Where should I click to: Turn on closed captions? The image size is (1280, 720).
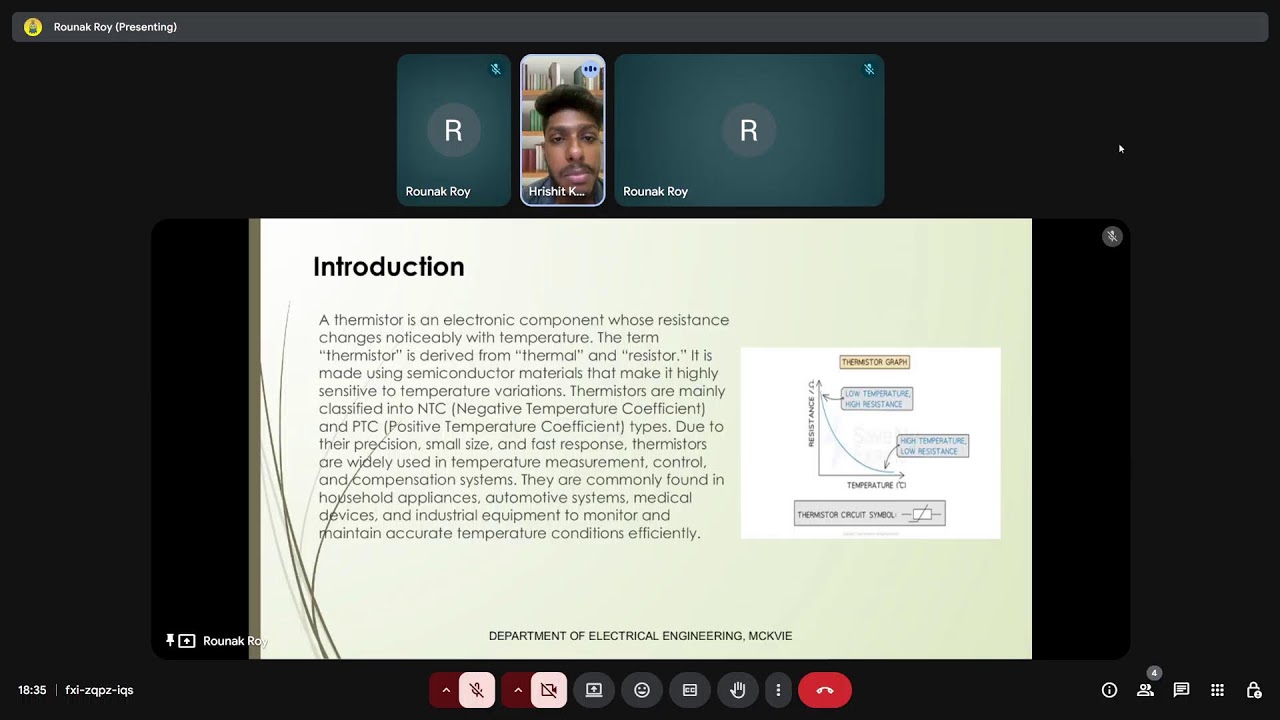tap(690, 690)
